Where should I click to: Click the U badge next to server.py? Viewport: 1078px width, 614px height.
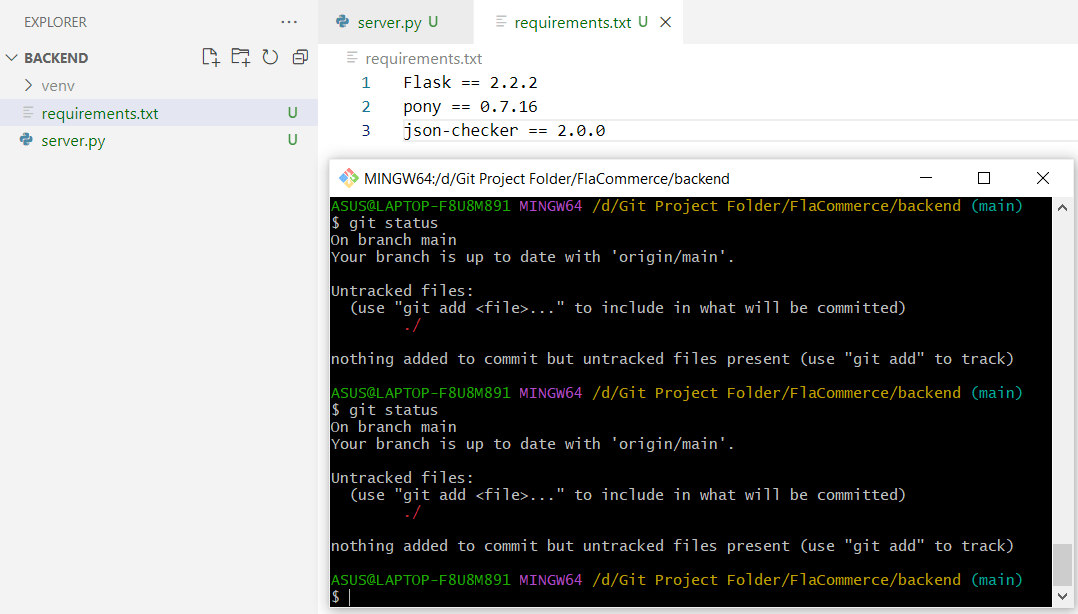pos(291,140)
